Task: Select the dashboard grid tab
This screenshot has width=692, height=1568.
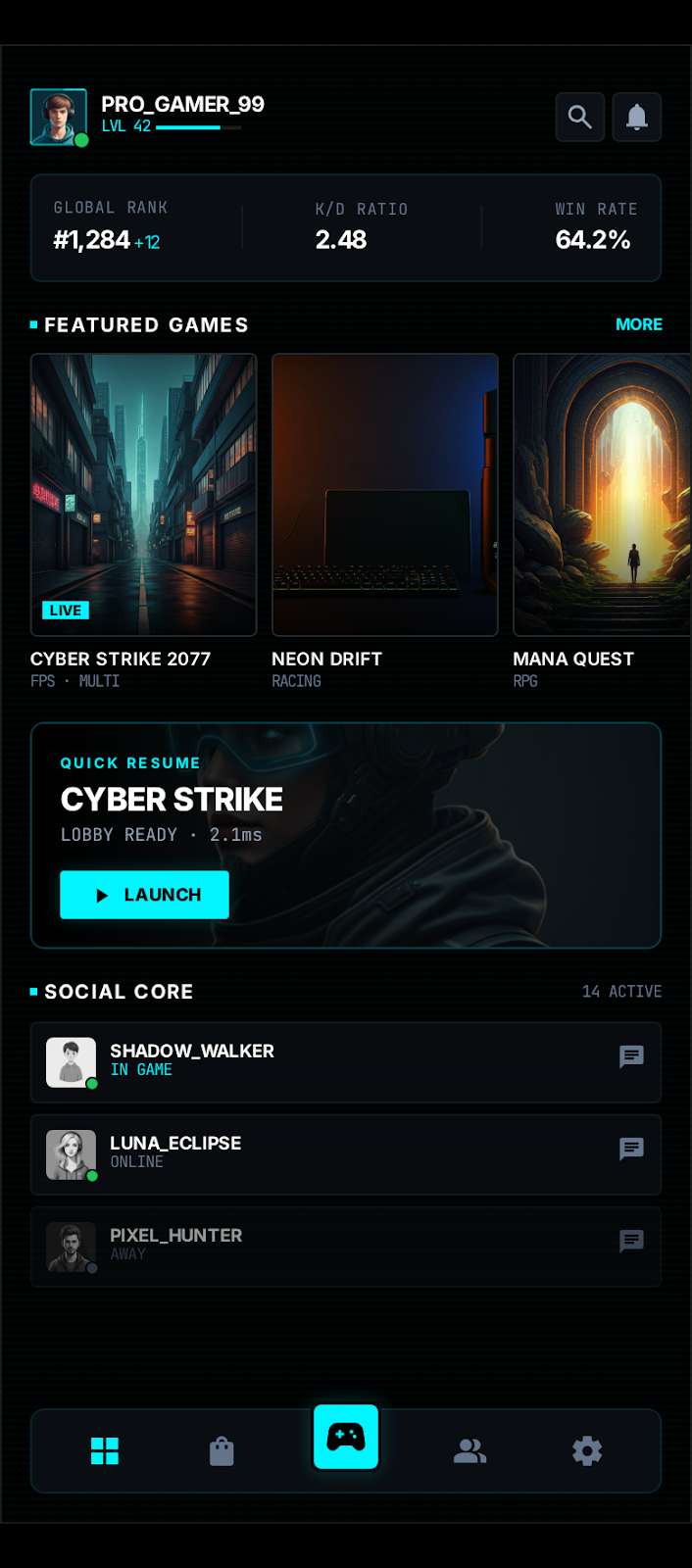Action: click(105, 1450)
